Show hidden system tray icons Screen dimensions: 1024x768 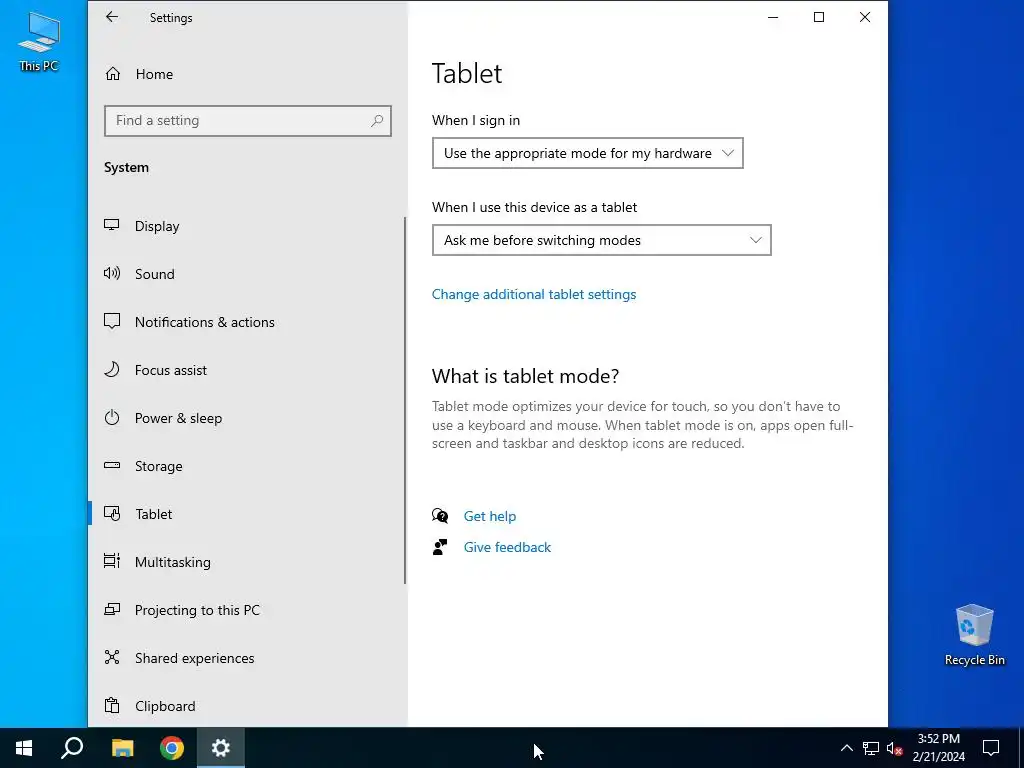[846, 748]
